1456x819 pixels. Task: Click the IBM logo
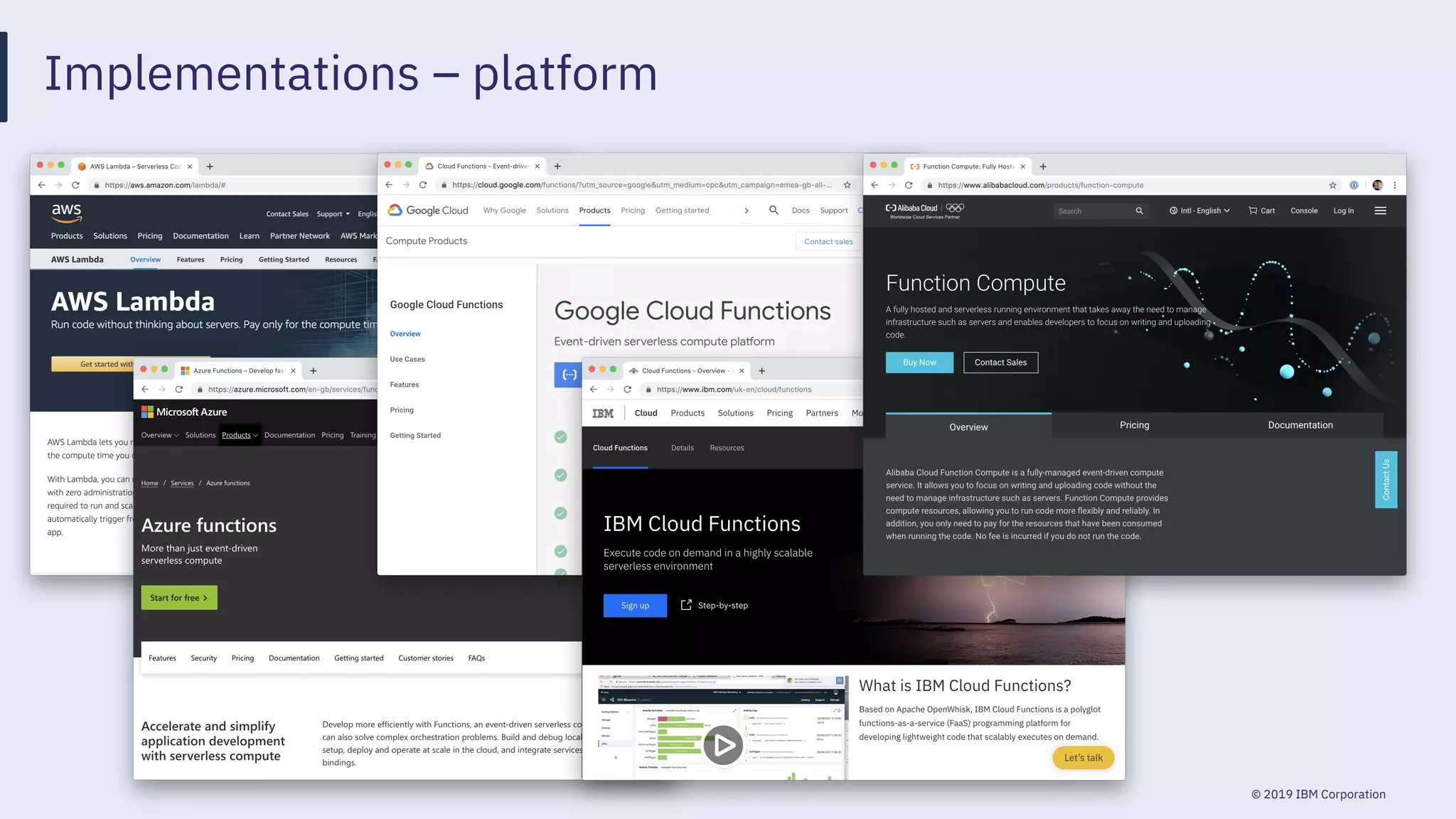[x=603, y=413]
